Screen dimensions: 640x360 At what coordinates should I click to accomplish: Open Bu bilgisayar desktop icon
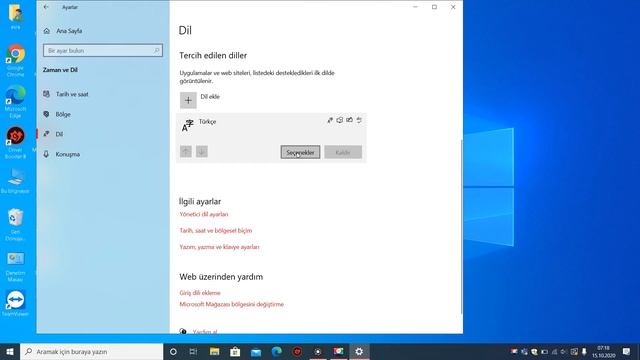point(16,180)
